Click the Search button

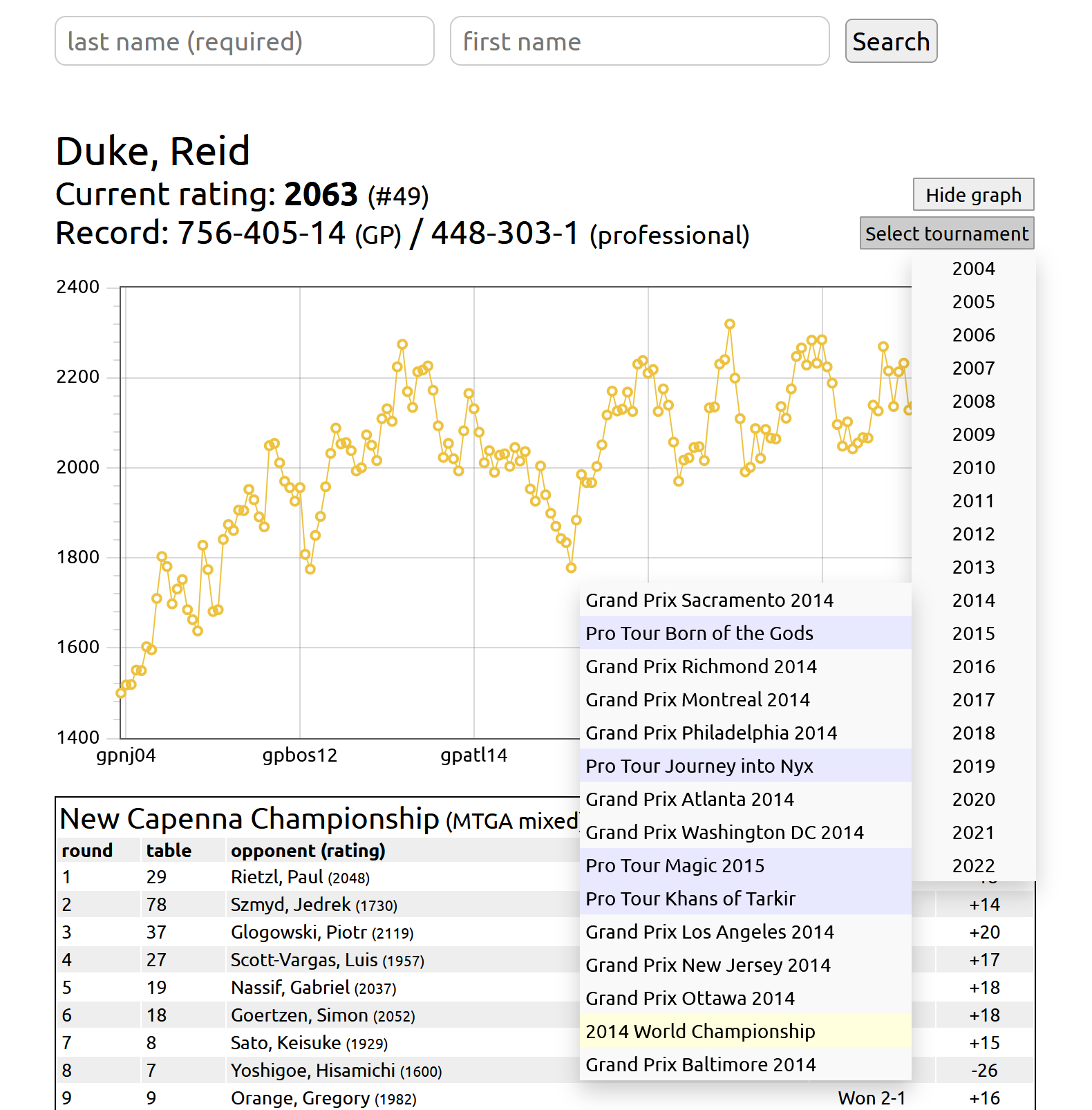[891, 41]
